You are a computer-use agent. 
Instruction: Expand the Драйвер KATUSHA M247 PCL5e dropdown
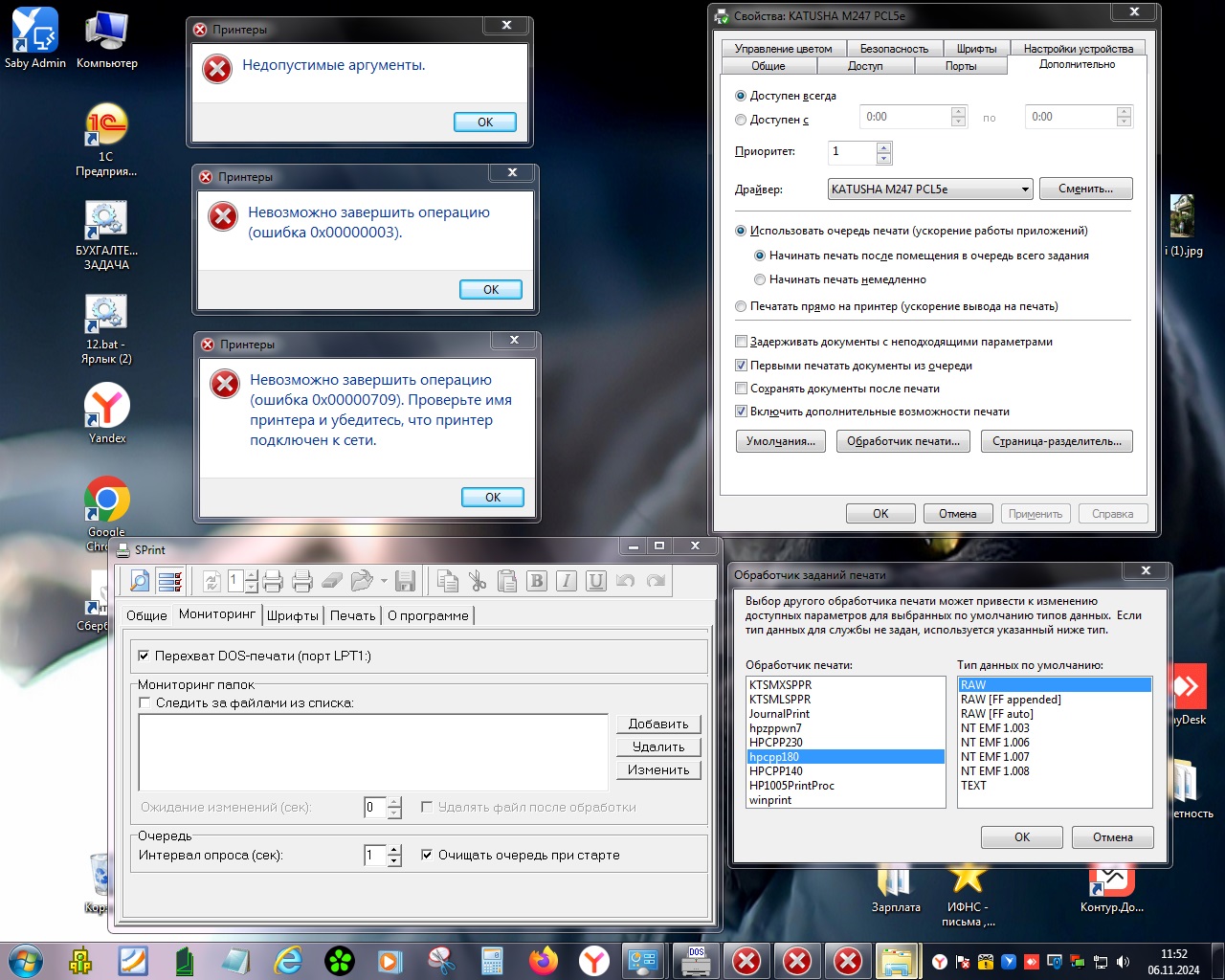click(1025, 189)
